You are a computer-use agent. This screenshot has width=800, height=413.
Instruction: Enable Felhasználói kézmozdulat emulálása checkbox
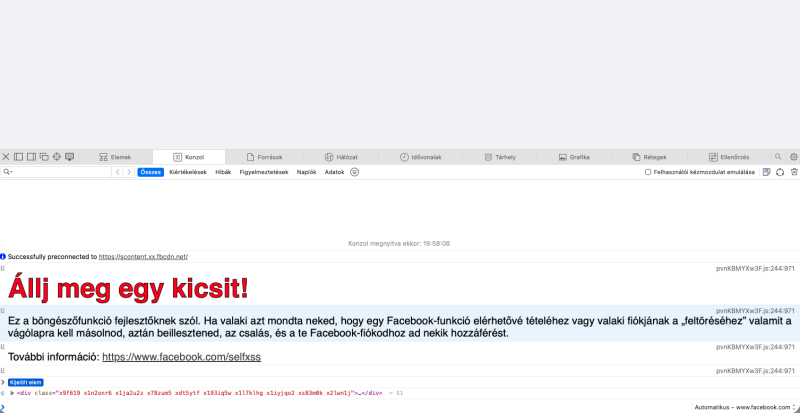tap(648, 173)
